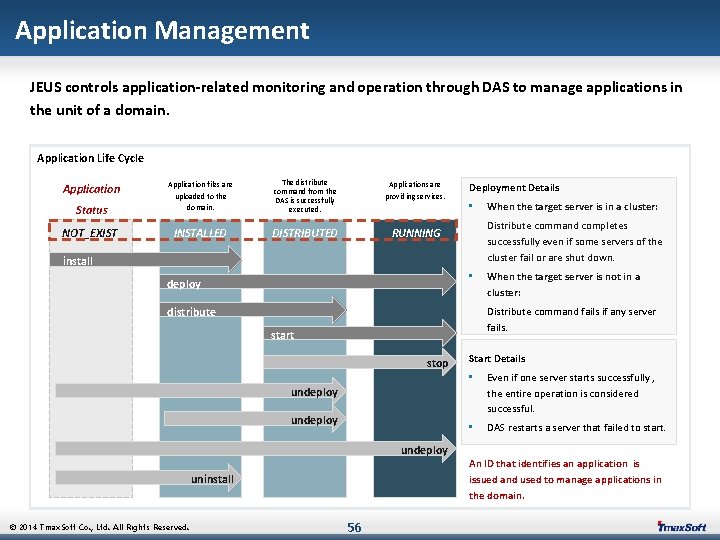720x540 pixels.
Task: Click the 'Start Details' heading
Action: tap(497, 359)
